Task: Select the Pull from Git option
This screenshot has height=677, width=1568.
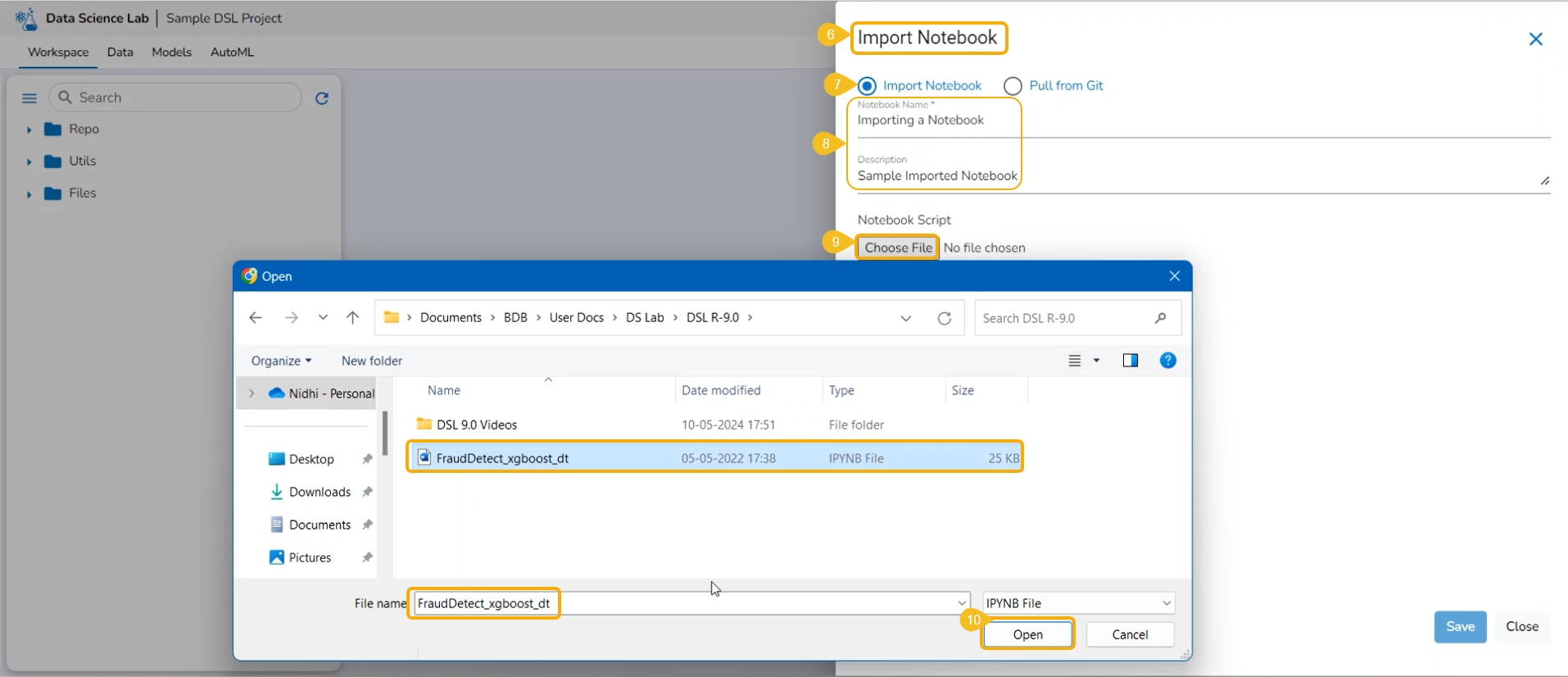Action: click(1013, 86)
